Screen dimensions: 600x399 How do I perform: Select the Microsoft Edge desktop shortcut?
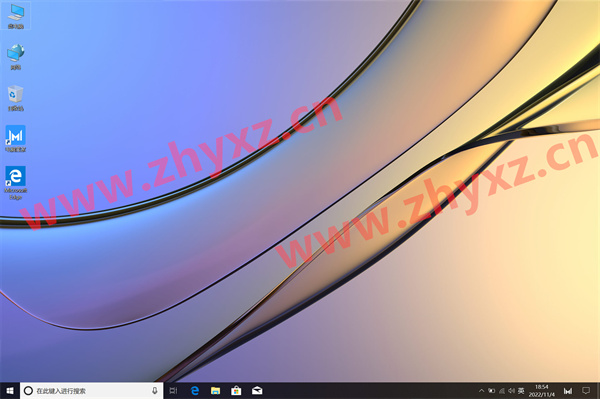click(16, 183)
